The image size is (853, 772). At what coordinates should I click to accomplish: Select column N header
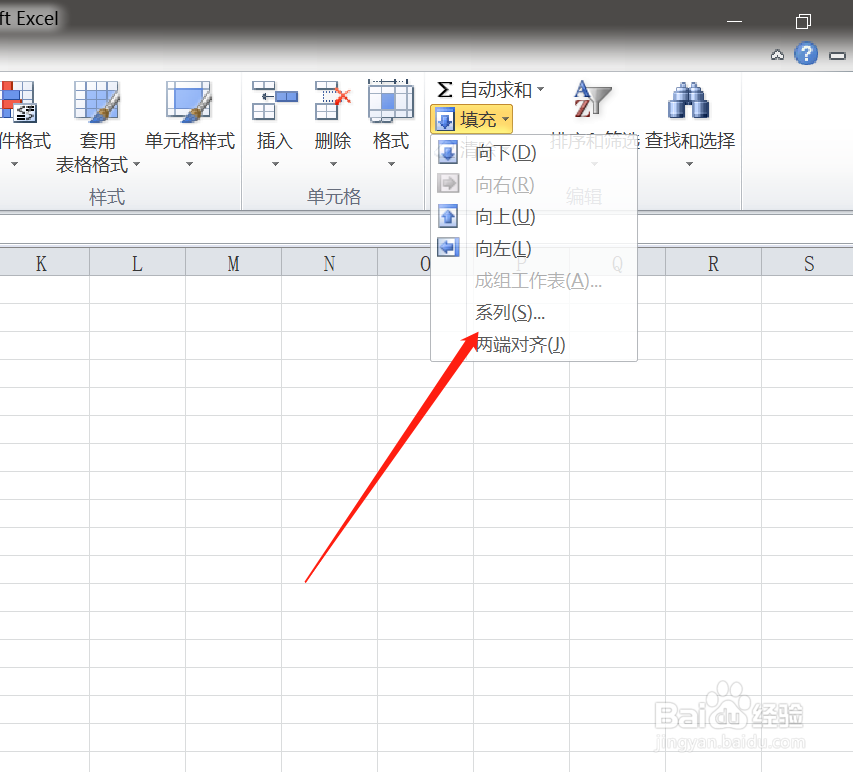330,263
